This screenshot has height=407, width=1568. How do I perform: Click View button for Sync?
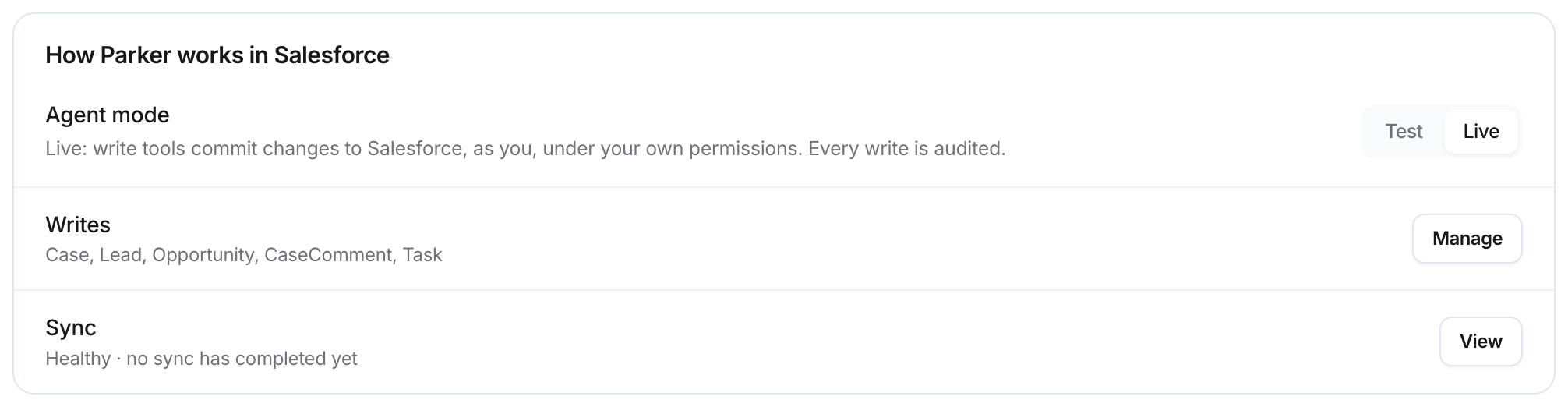(1480, 342)
